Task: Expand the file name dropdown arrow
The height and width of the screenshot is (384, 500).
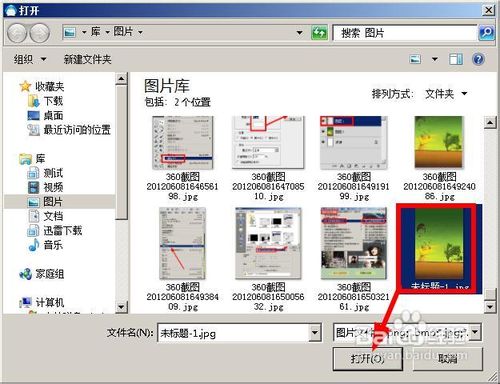Action: coord(315,333)
